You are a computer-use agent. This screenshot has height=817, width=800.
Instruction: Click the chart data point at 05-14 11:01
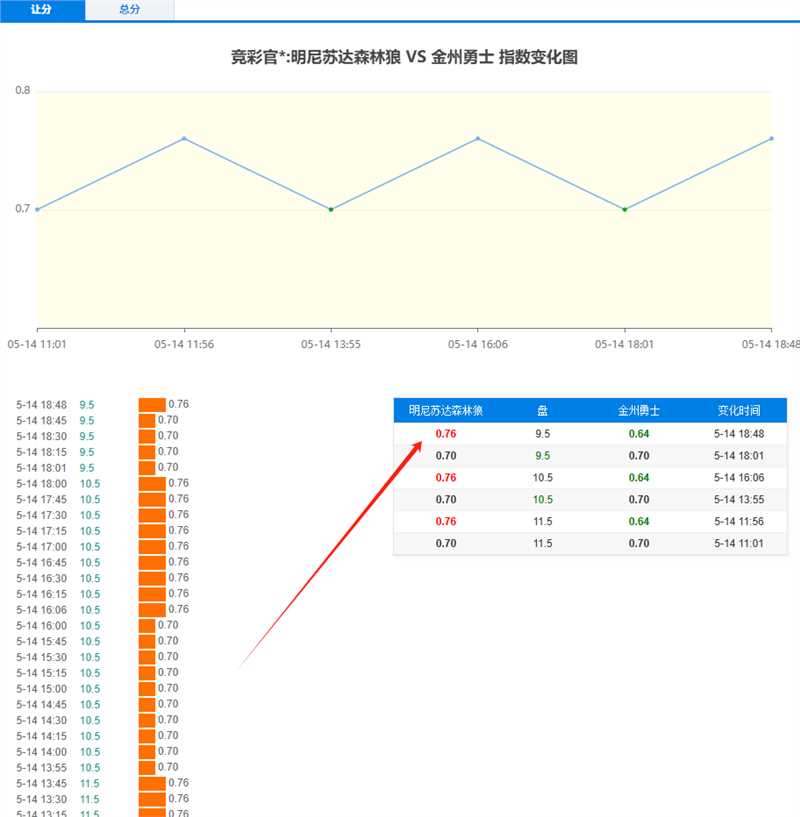coord(38,209)
